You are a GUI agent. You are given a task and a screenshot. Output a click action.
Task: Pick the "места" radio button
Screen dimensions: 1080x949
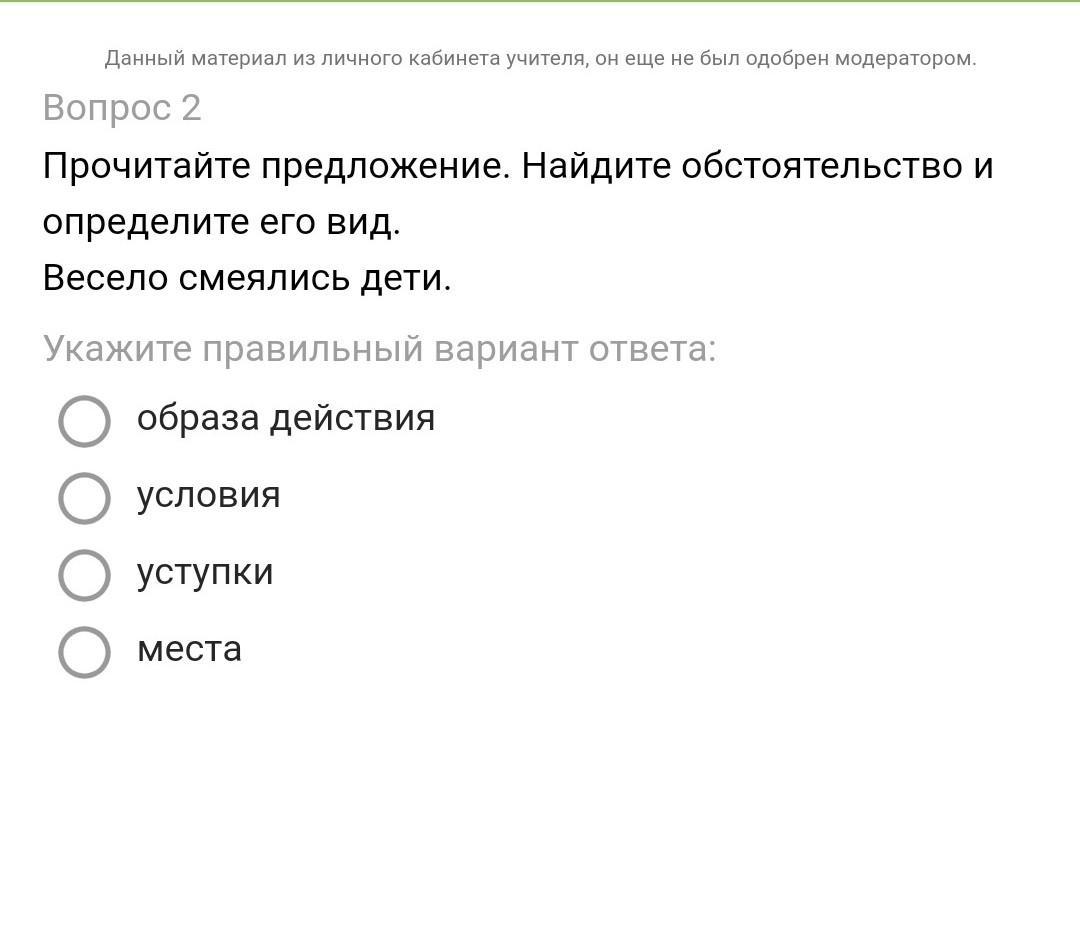coord(84,652)
